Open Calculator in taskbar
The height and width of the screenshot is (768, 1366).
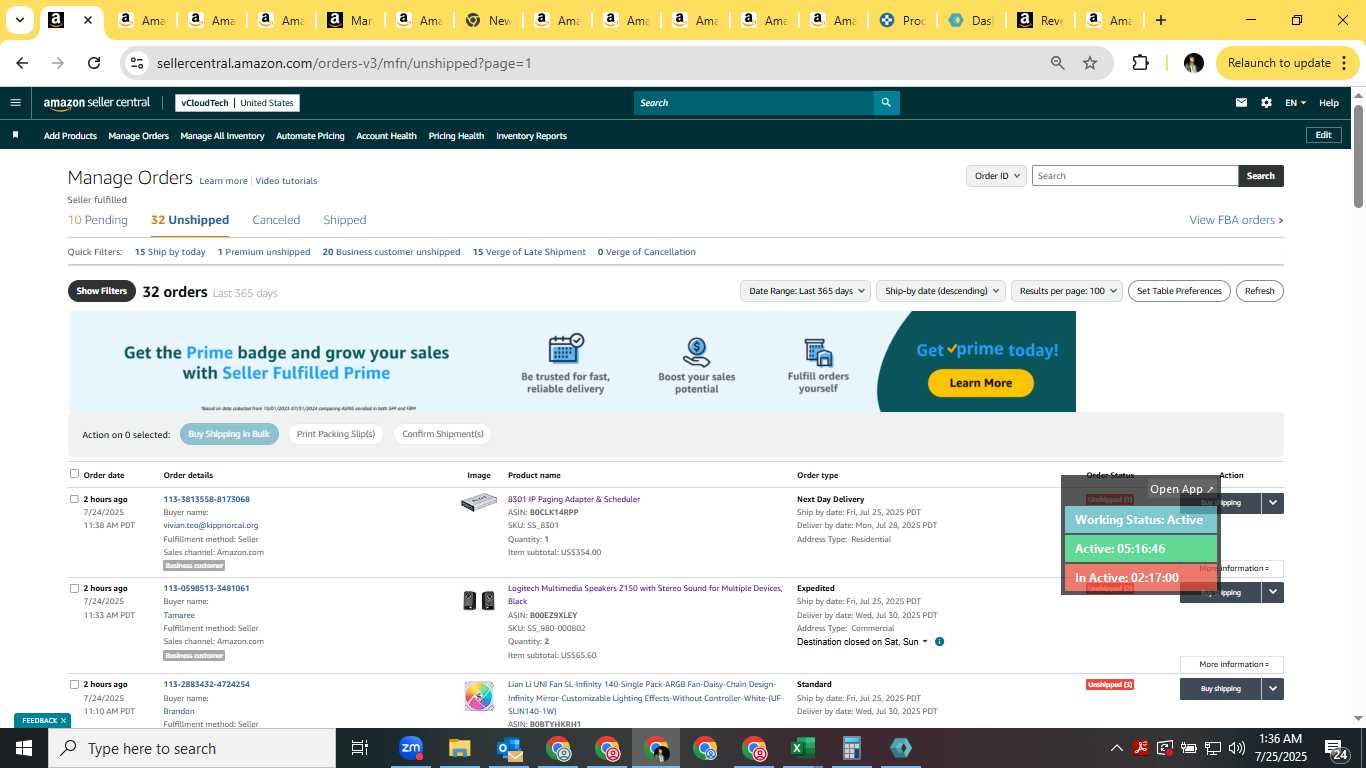(x=851, y=748)
